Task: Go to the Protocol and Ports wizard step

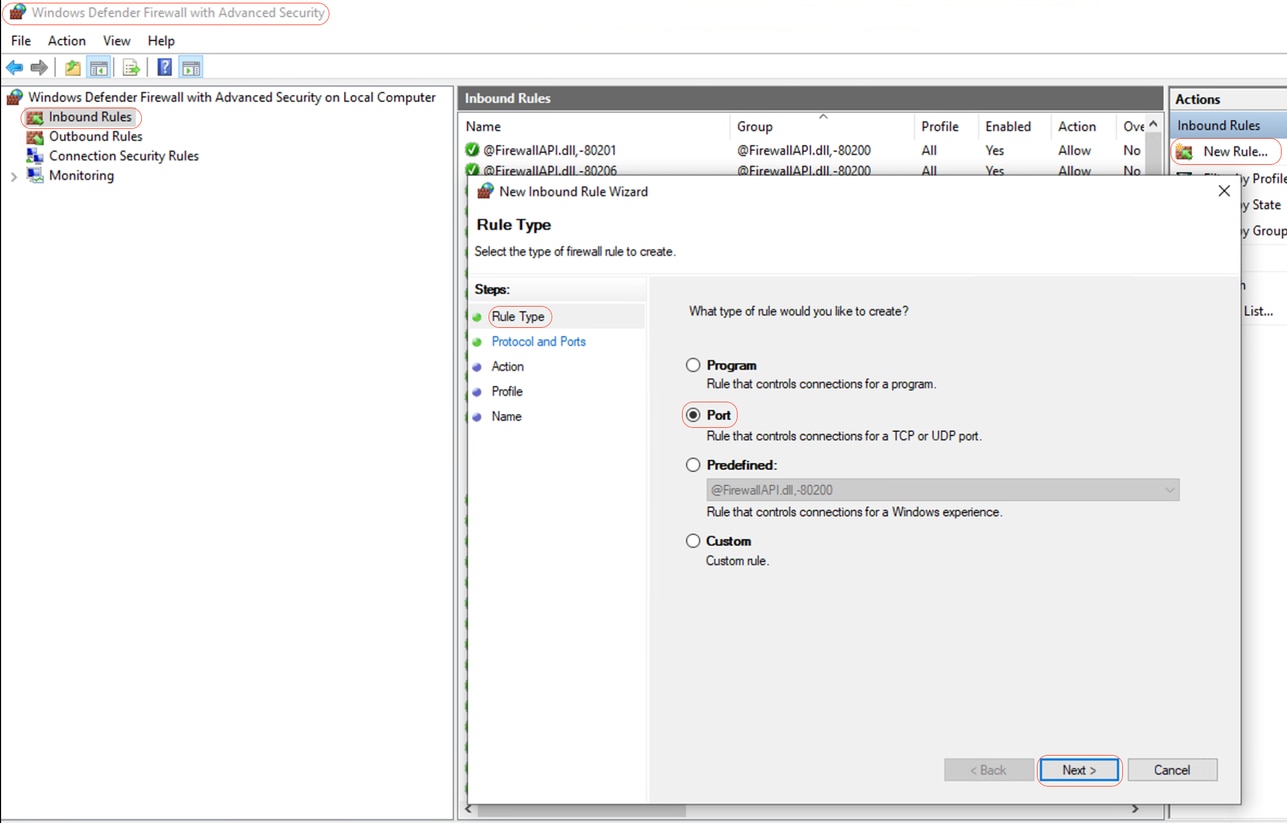Action: pyautogui.click(x=538, y=342)
